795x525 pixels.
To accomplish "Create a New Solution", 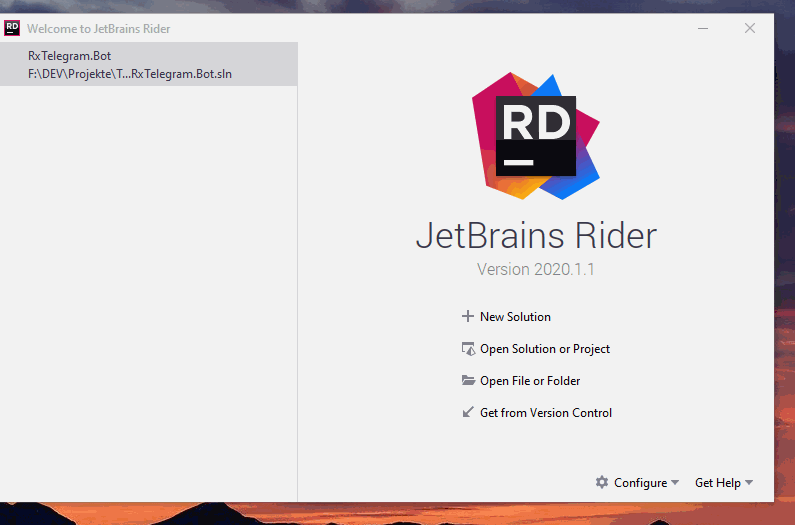I will click(x=515, y=317).
